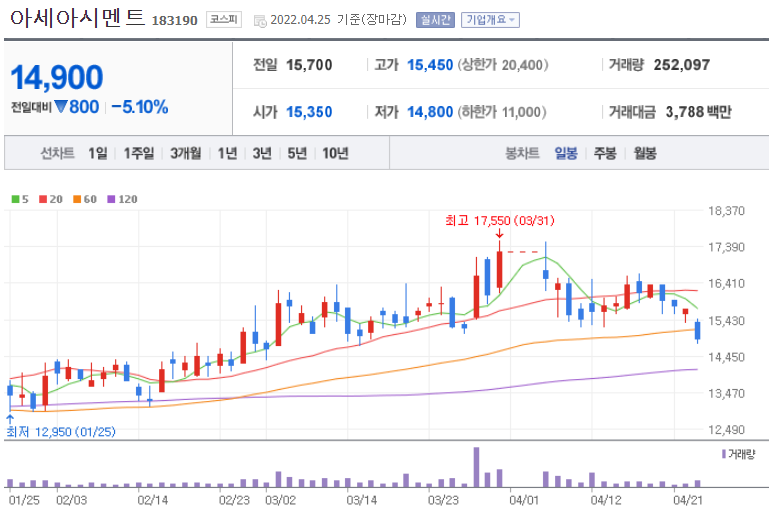Select the 3개월 line chart tab
Viewport: 769px width, 516px height.
click(x=185, y=154)
